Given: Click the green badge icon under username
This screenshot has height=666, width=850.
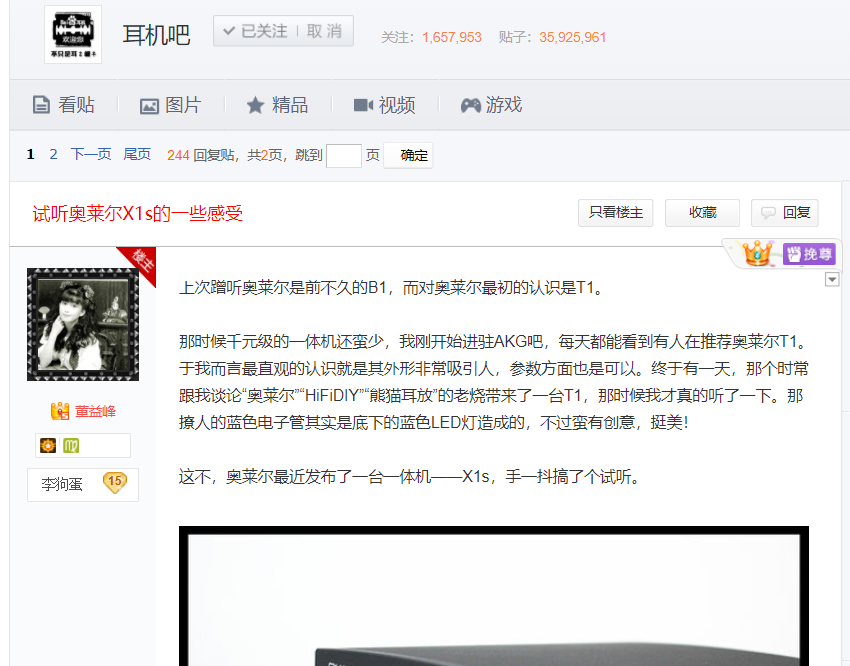Looking at the screenshot, I should tap(71, 445).
